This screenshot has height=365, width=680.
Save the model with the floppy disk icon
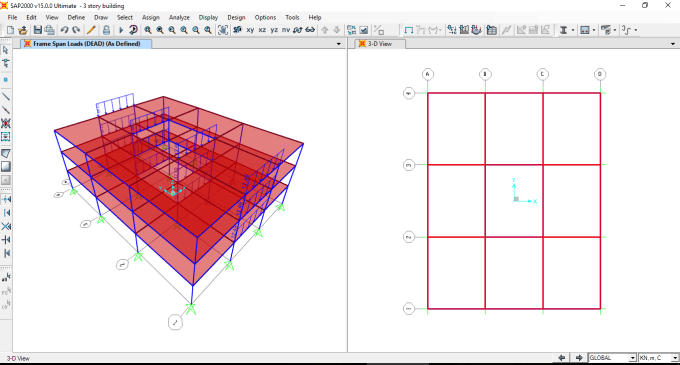click(38, 30)
